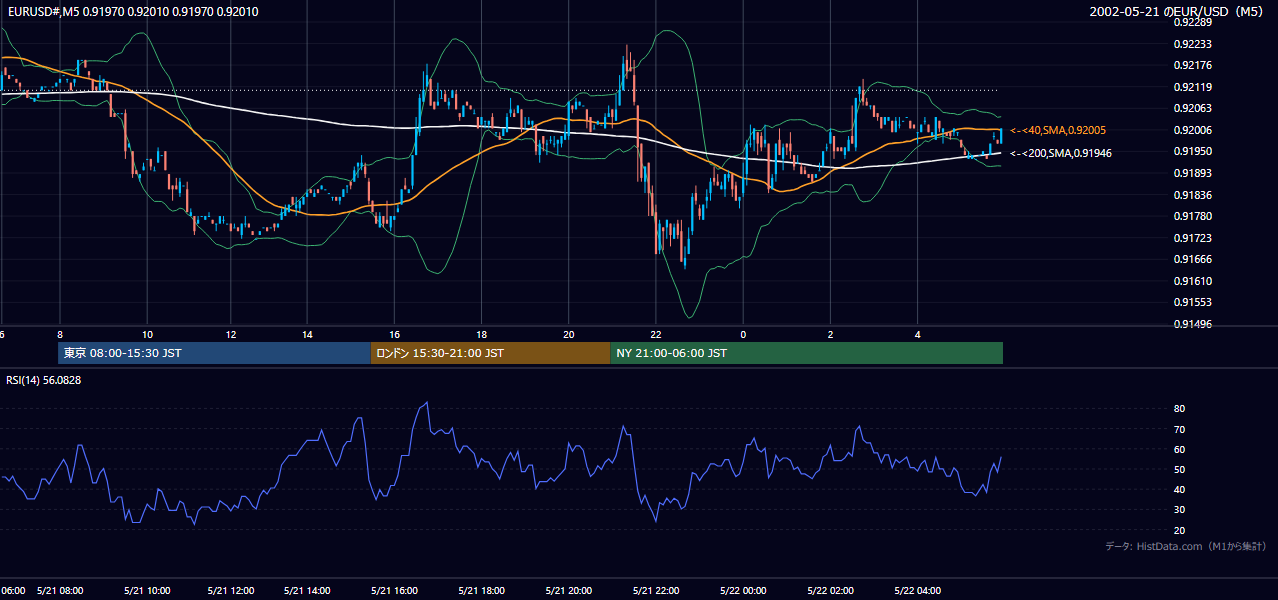Click the hour 18 label under price chart
The width and height of the screenshot is (1278, 600).
pos(482,334)
